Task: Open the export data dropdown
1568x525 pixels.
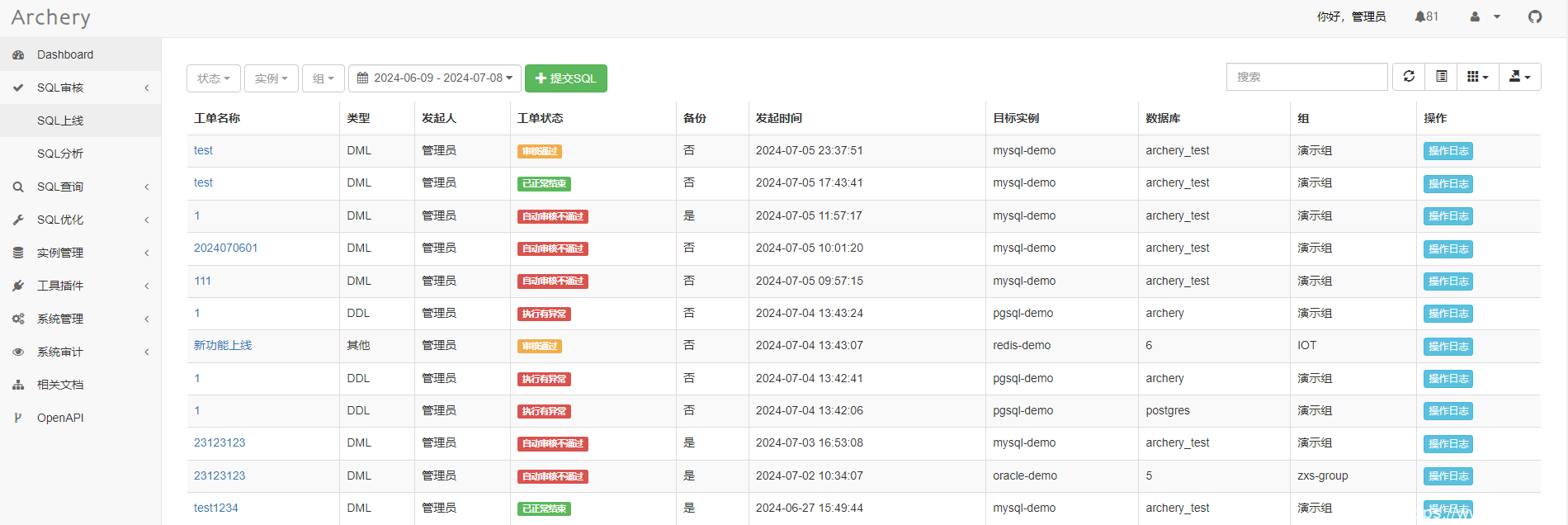Action: (1519, 77)
